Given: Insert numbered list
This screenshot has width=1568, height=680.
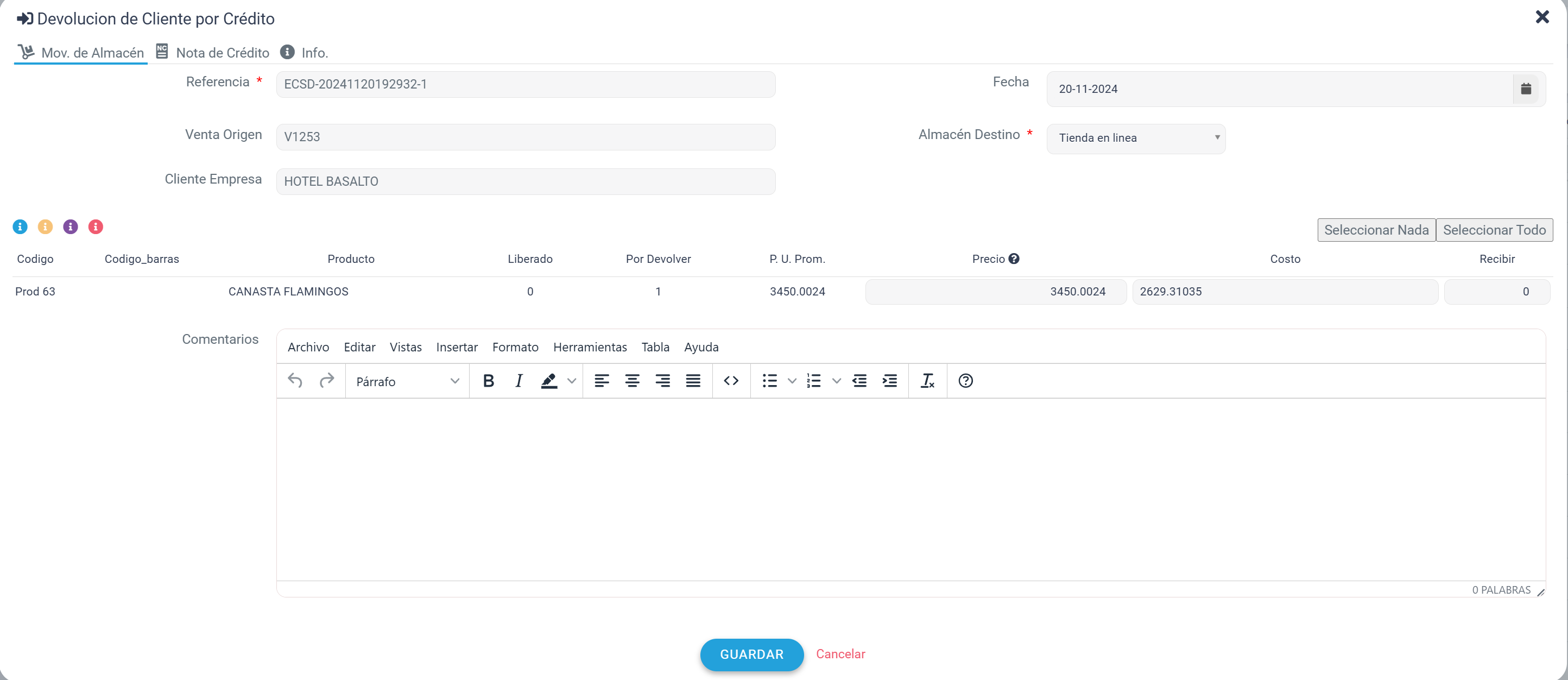Looking at the screenshot, I should (814, 381).
